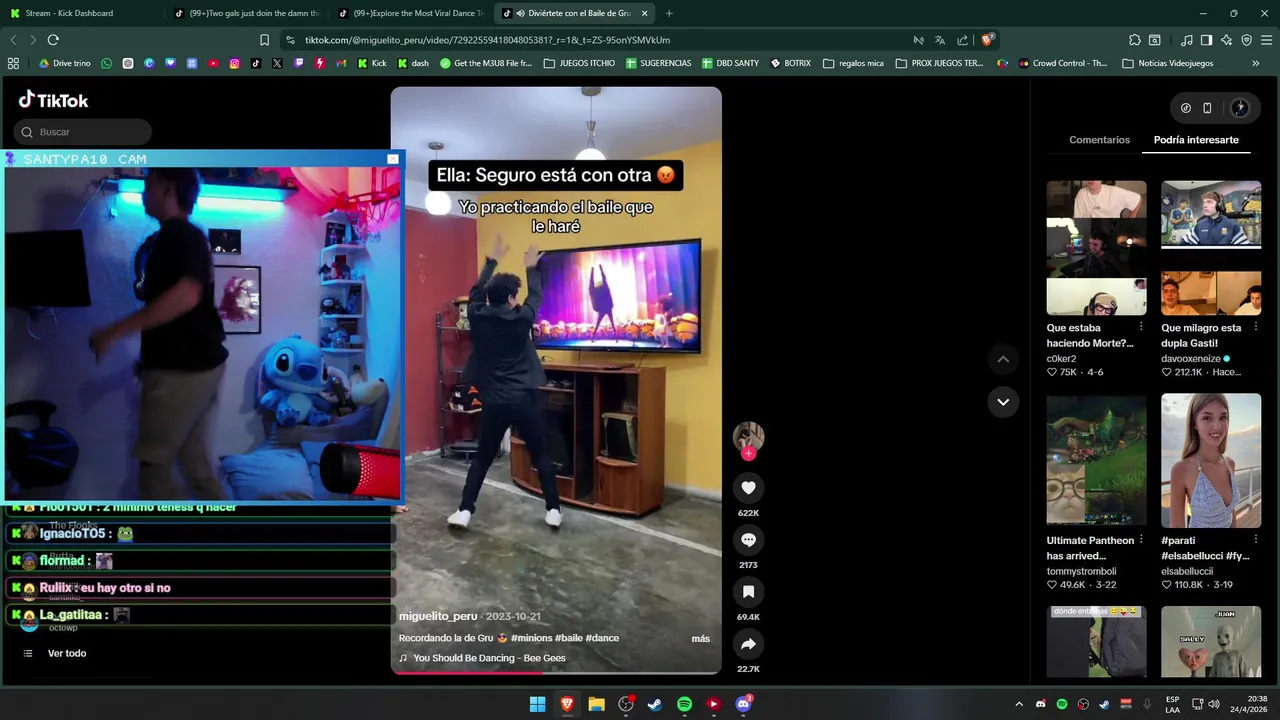
Task: Click the video progress bar
Action: (x=556, y=672)
